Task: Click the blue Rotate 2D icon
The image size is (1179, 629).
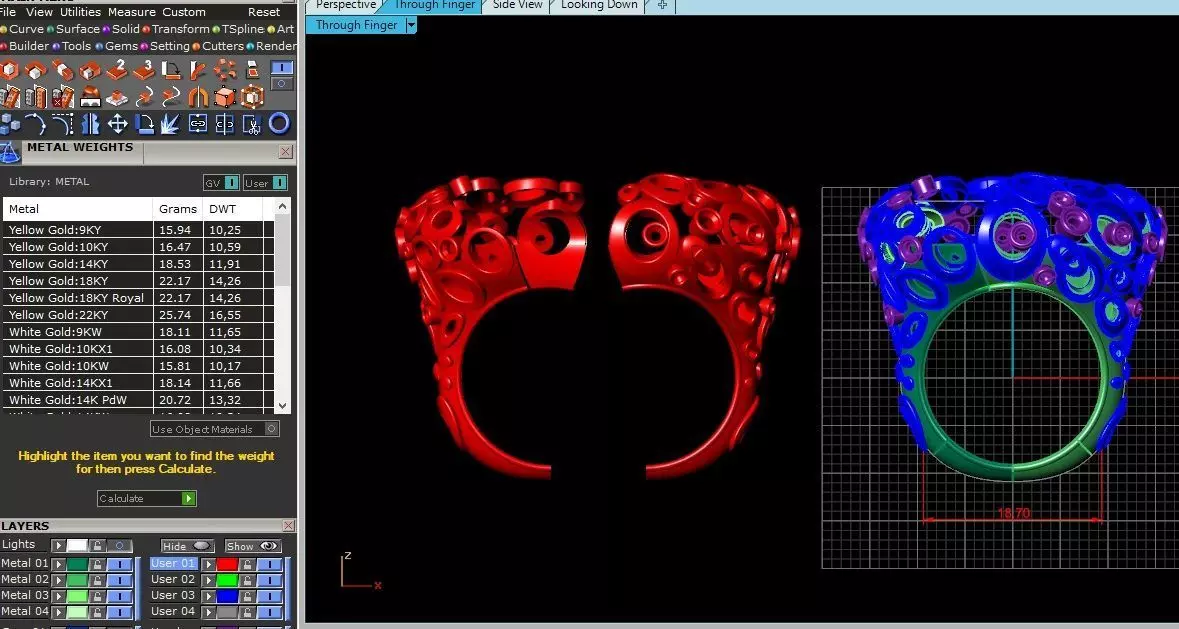Action: coord(144,123)
